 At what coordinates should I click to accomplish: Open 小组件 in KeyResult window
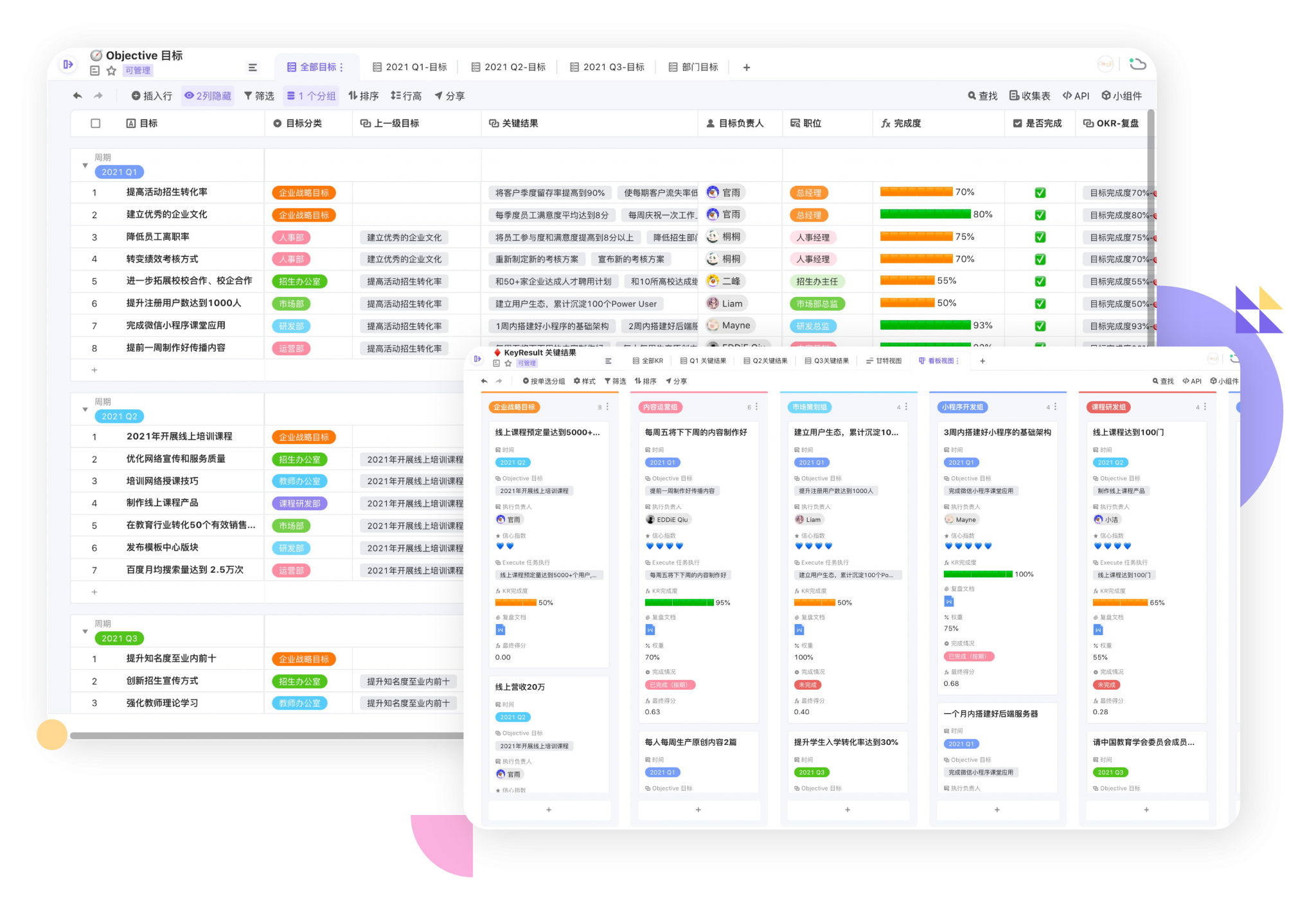click(1225, 381)
